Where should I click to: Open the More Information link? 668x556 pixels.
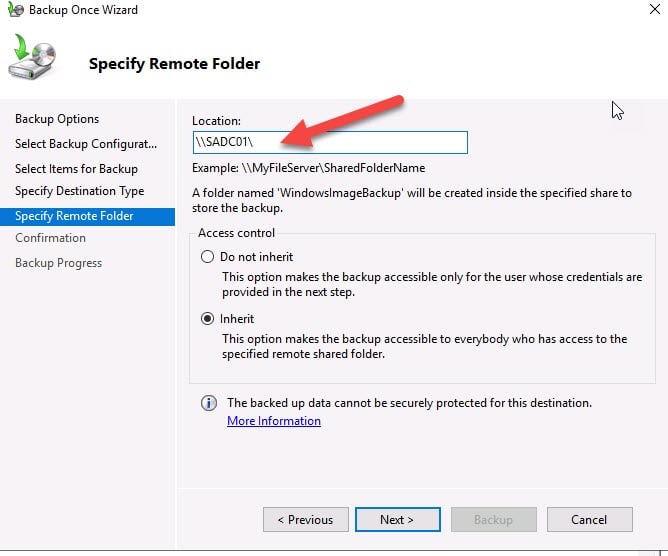(x=274, y=421)
